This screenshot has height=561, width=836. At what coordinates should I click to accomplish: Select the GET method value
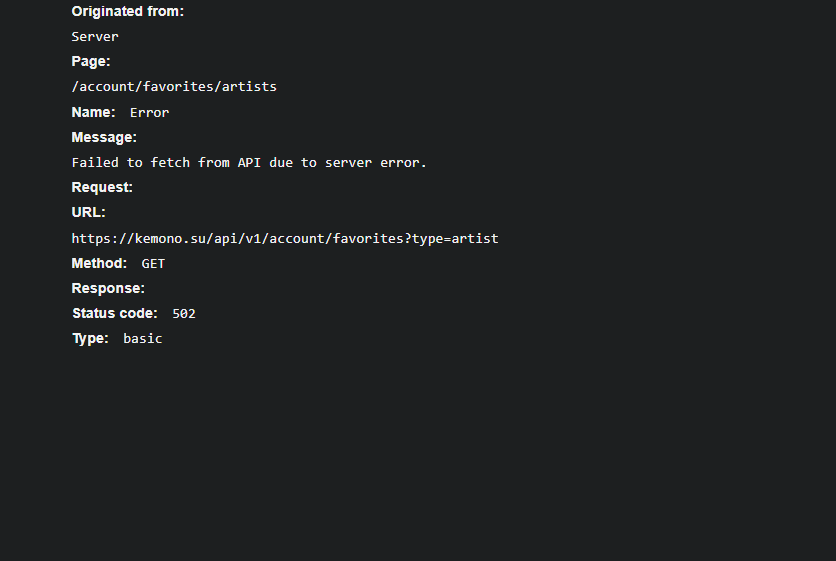[153, 264]
